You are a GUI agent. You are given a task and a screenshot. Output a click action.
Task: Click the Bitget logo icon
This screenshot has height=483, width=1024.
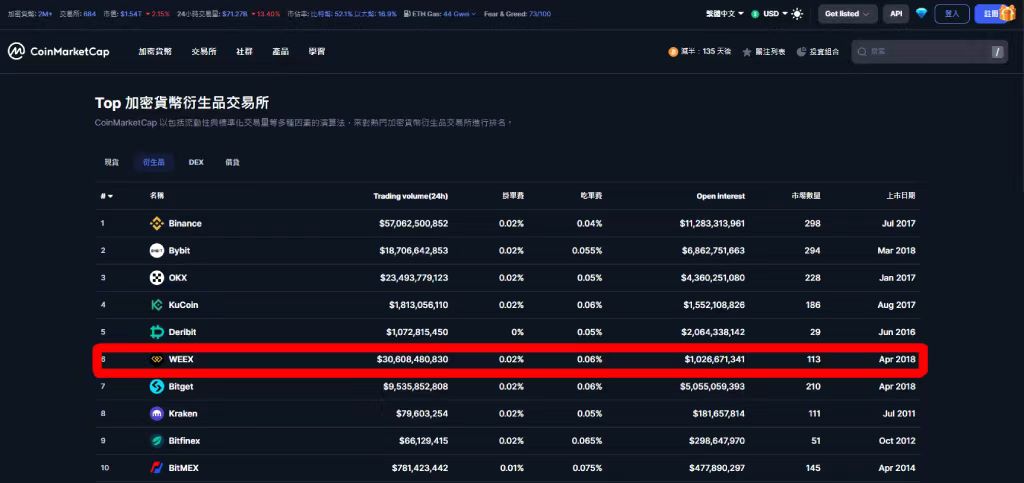pos(157,386)
